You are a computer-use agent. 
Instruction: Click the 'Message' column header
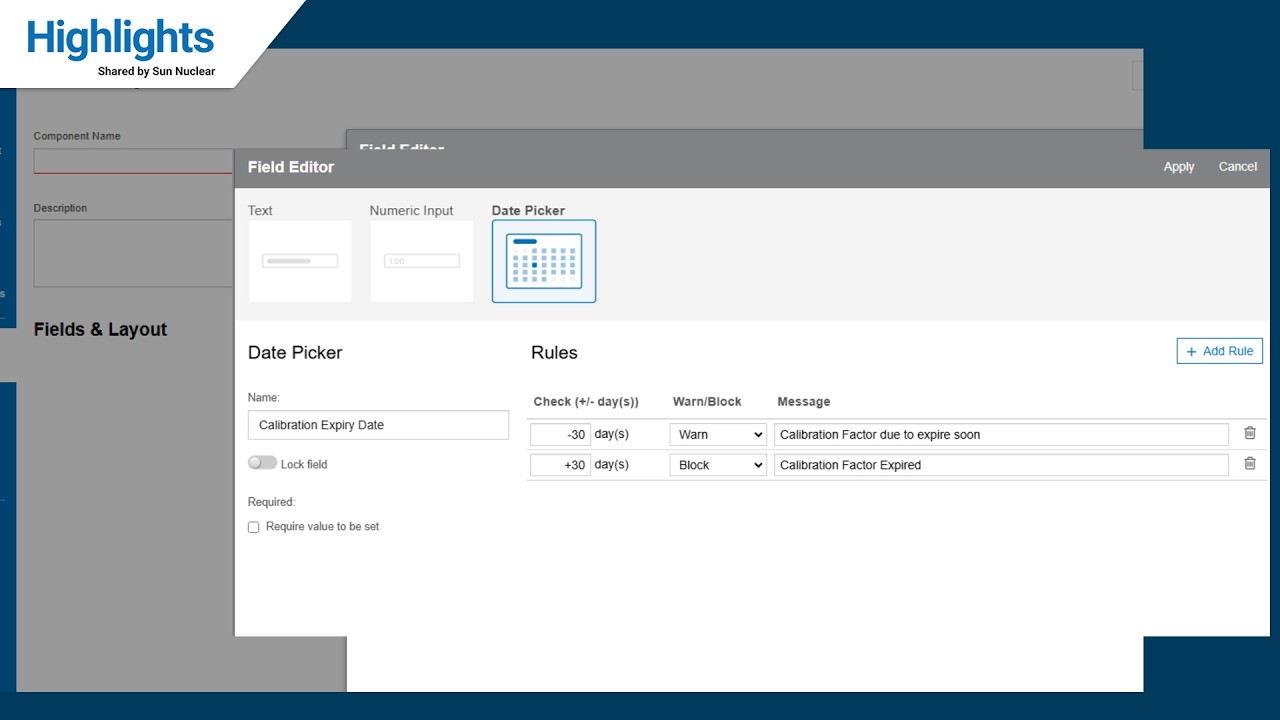tap(804, 402)
